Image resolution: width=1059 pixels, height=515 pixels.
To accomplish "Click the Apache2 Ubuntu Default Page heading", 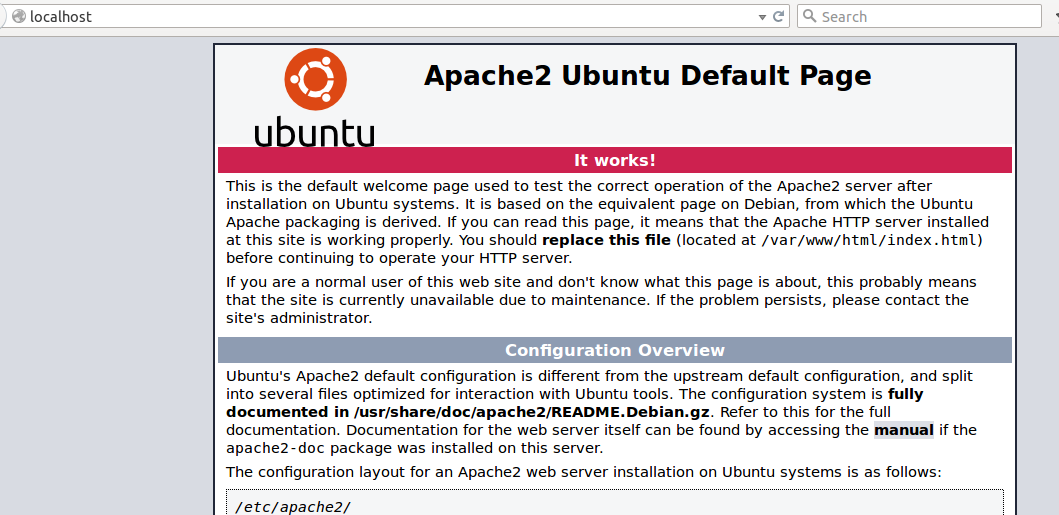I will [647, 76].
